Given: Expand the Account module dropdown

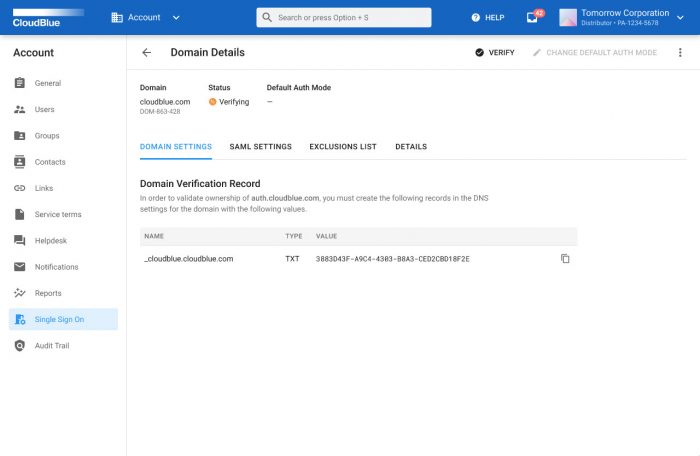Looking at the screenshot, I should tap(146, 17).
